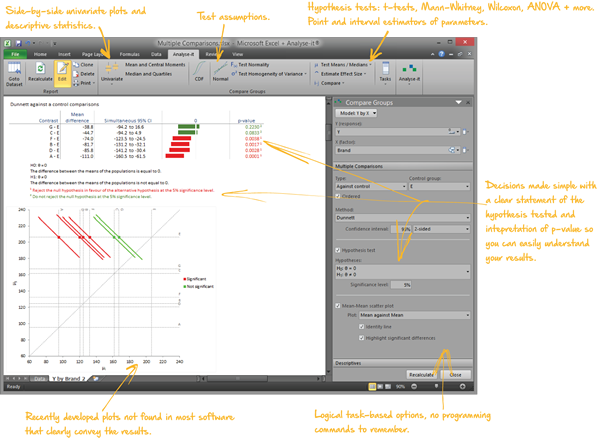This screenshot has height=438, width=600.
Task: Click the Clone report icon
Action: point(83,65)
